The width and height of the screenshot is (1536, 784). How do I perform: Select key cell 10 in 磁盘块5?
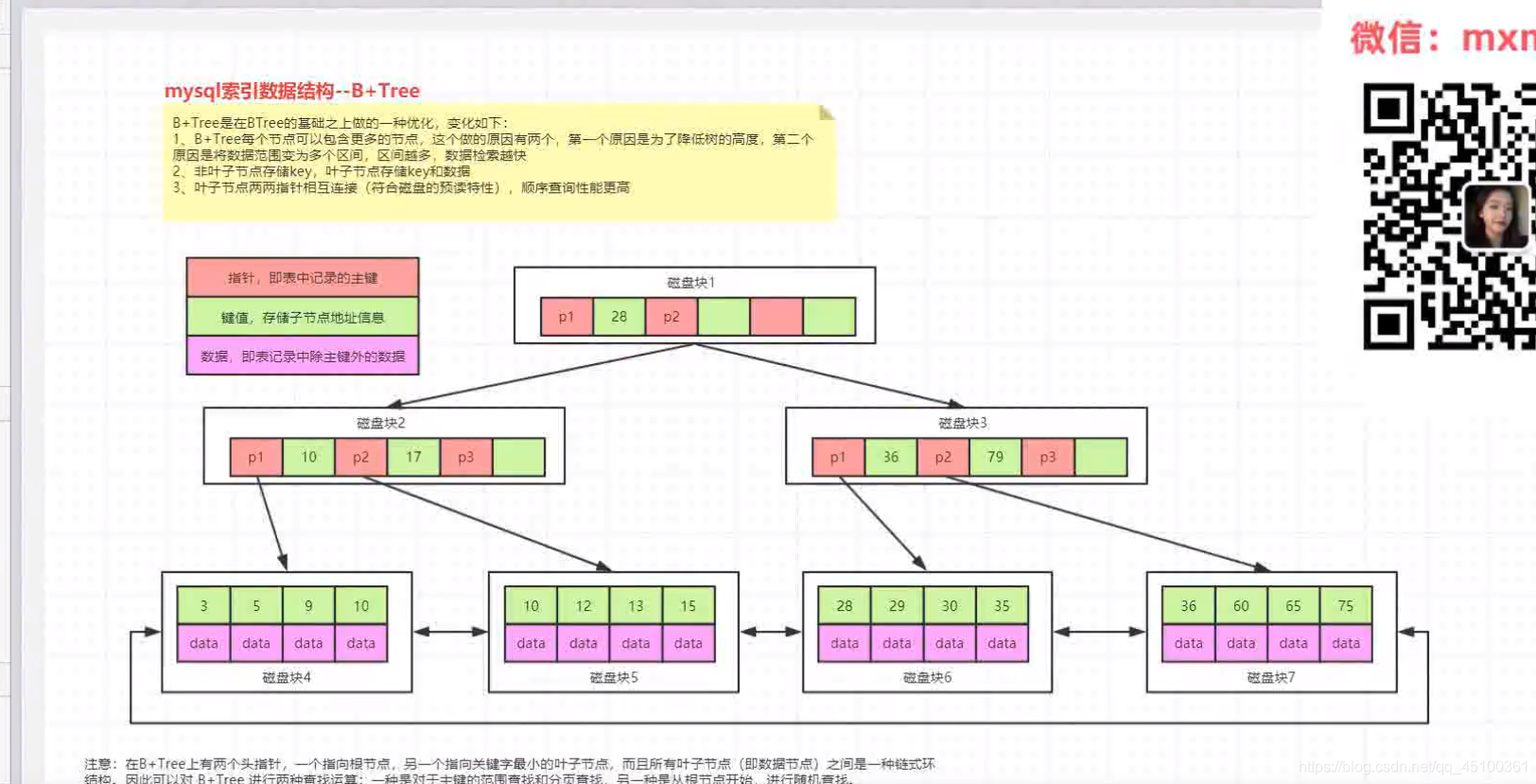point(532,605)
